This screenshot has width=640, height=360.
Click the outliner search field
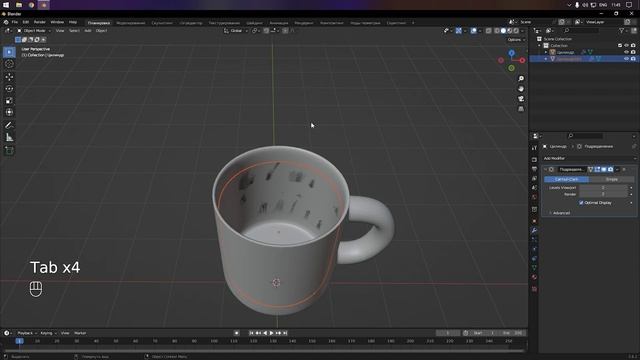581,31
